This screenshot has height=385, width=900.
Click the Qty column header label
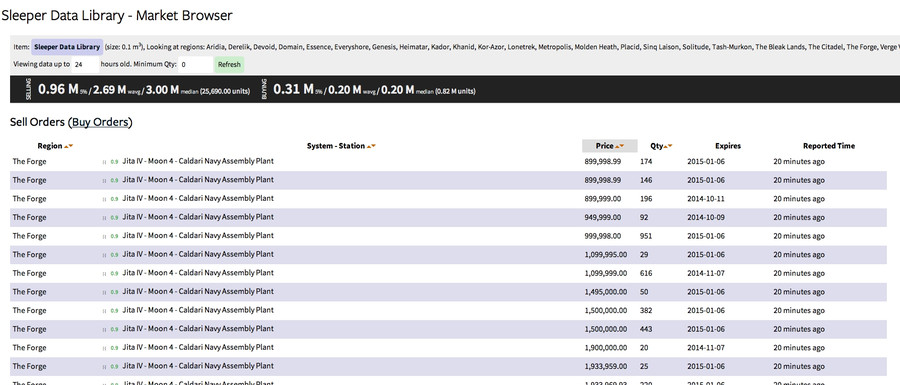[x=657, y=146]
